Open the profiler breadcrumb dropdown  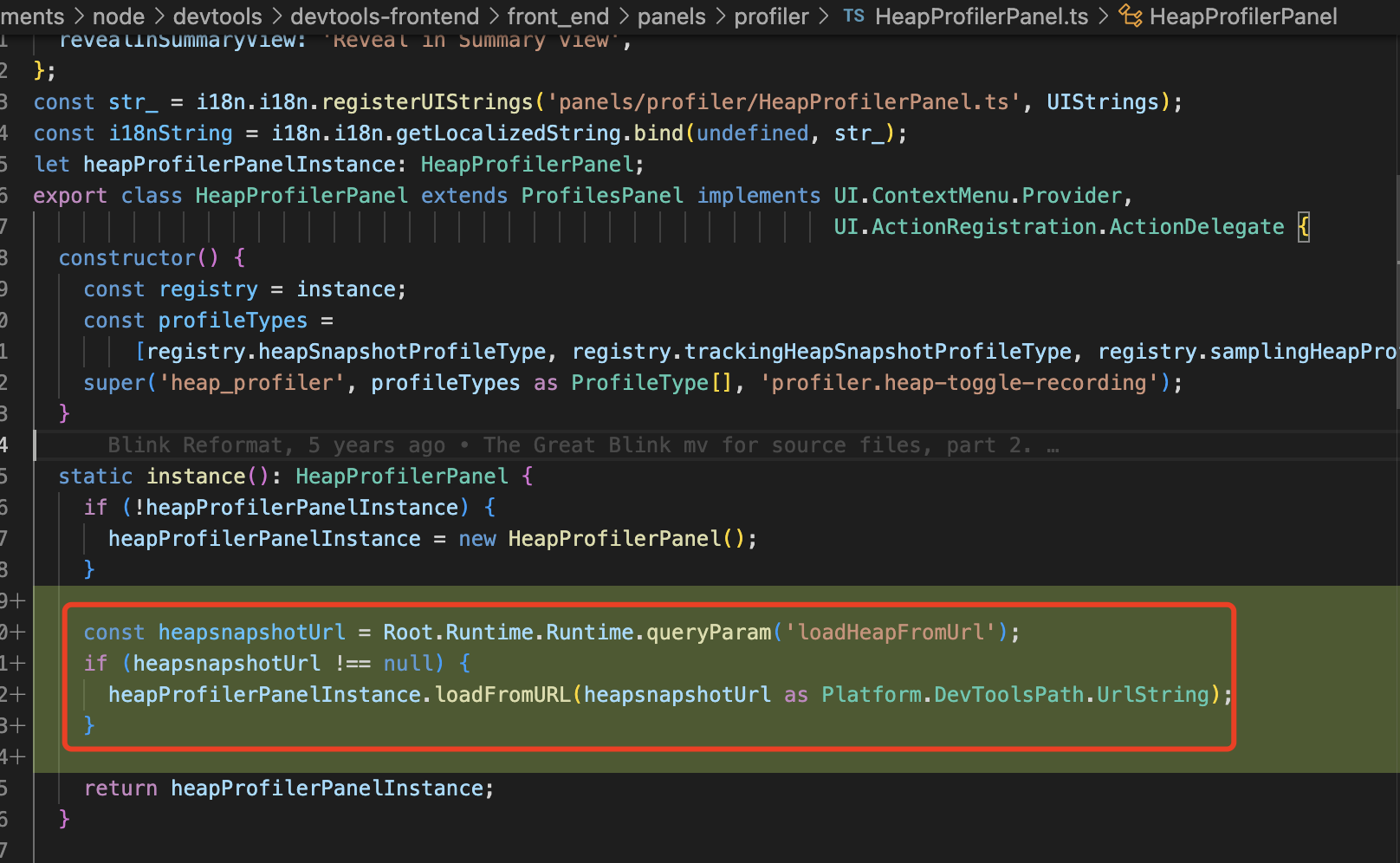pyautogui.click(x=771, y=16)
